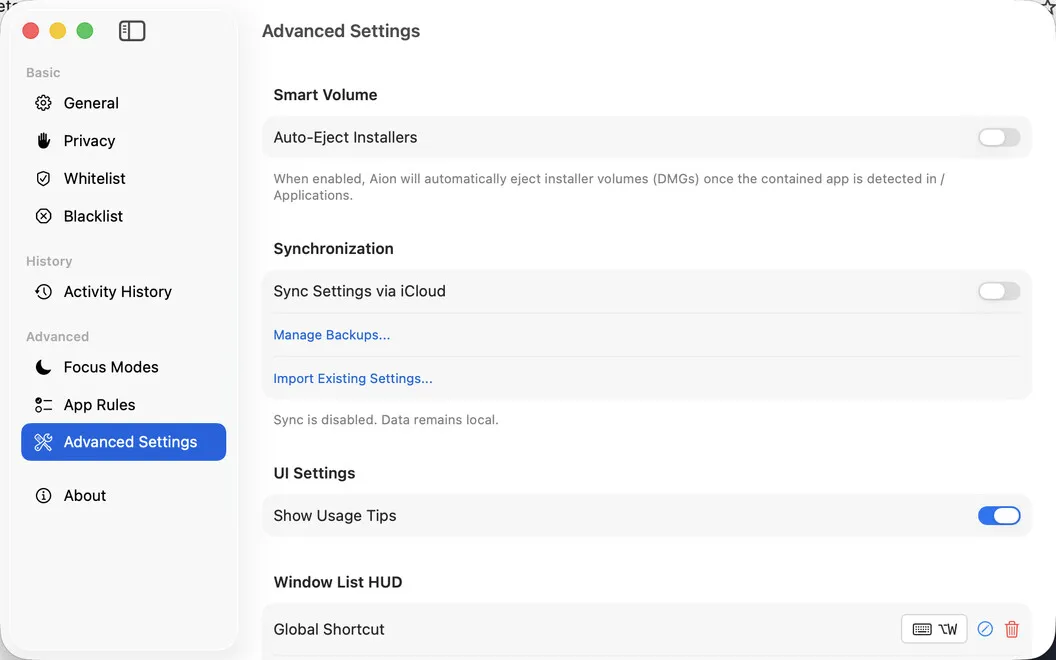The width and height of the screenshot is (1056, 660).
Task: Click the "Sync is disabled. Data remains local." note
Action: [x=386, y=420]
